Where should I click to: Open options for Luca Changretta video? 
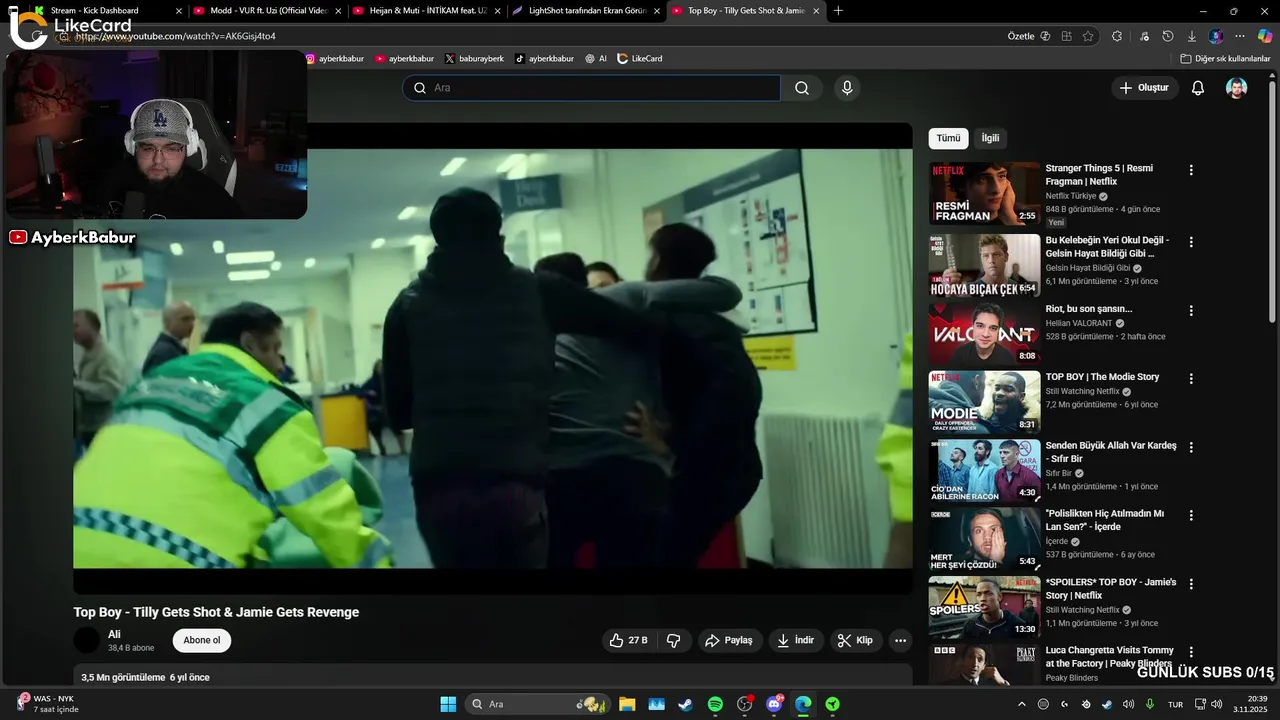[1191, 652]
